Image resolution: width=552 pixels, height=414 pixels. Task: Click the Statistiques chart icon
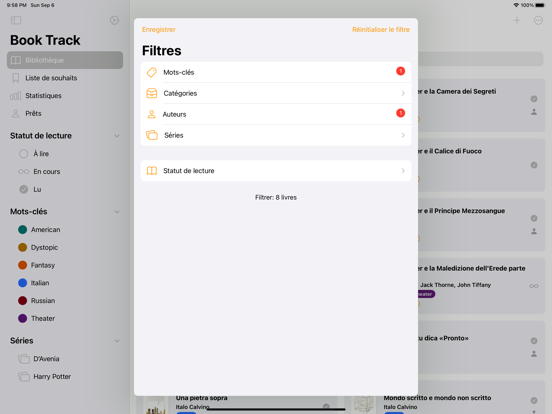pos(15,96)
